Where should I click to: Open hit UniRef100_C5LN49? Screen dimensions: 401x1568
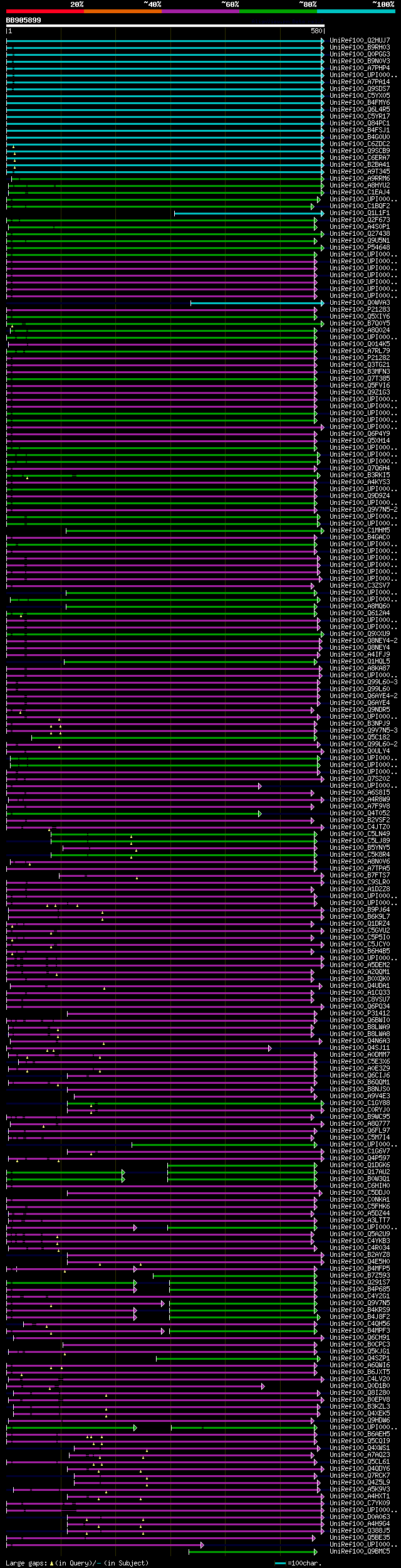point(360,834)
